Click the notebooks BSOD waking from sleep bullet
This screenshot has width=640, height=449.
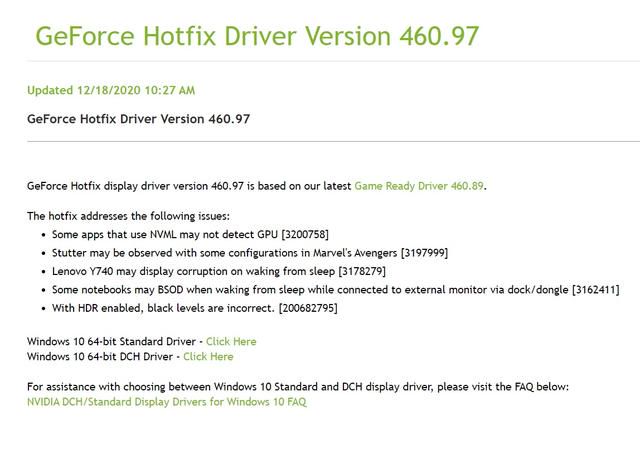336,290
